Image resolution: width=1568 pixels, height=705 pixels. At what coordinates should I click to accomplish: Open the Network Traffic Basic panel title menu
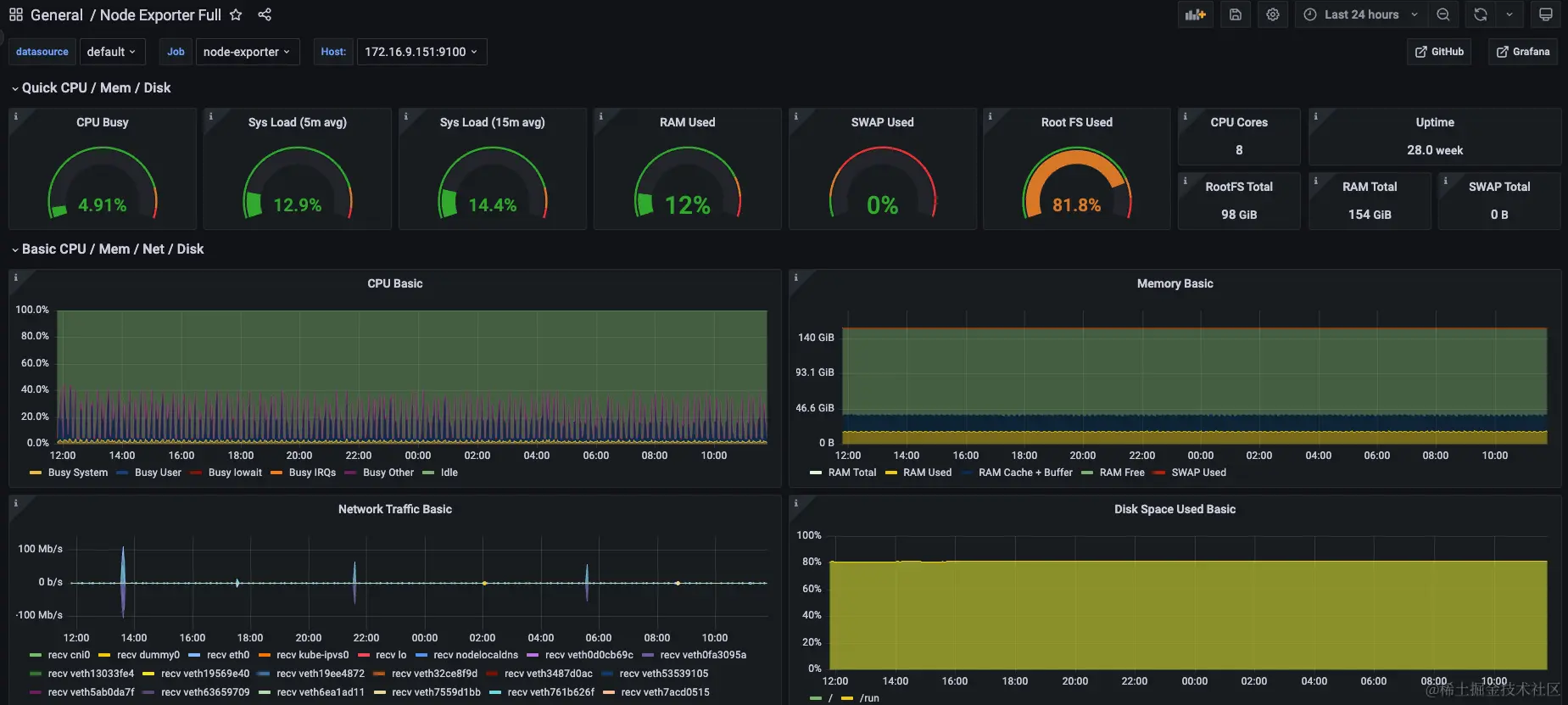pos(395,509)
